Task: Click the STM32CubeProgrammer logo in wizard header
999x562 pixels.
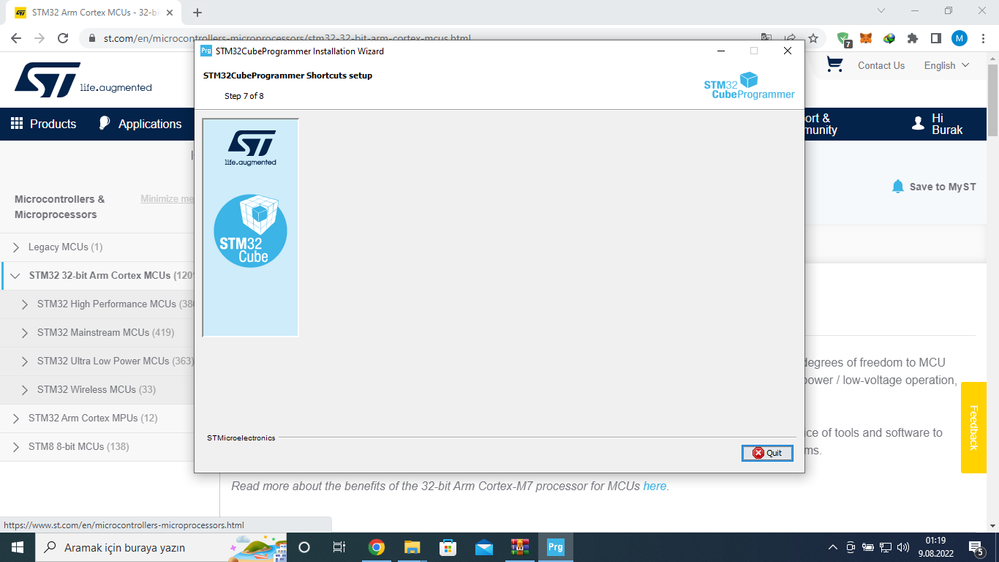Action: (749, 86)
